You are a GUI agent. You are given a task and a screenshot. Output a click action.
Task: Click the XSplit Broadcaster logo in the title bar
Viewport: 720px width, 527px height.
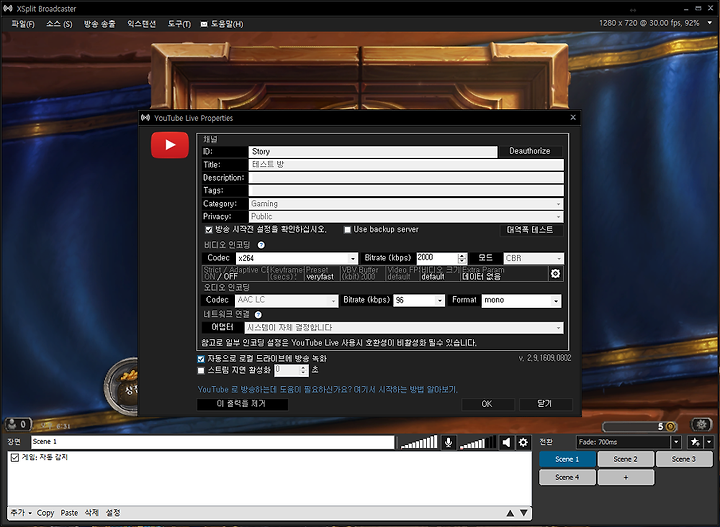point(7,9)
